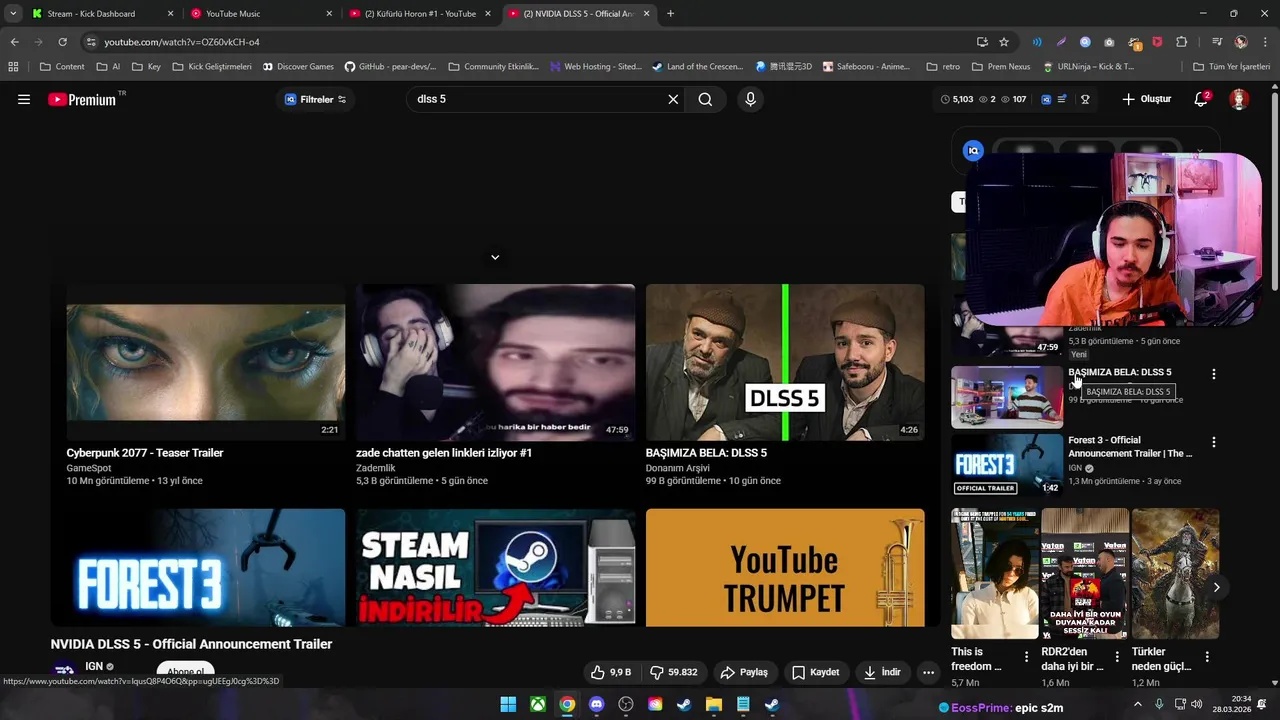This screenshot has width=1280, height=720.
Task: Reload the page
Action: point(62,42)
